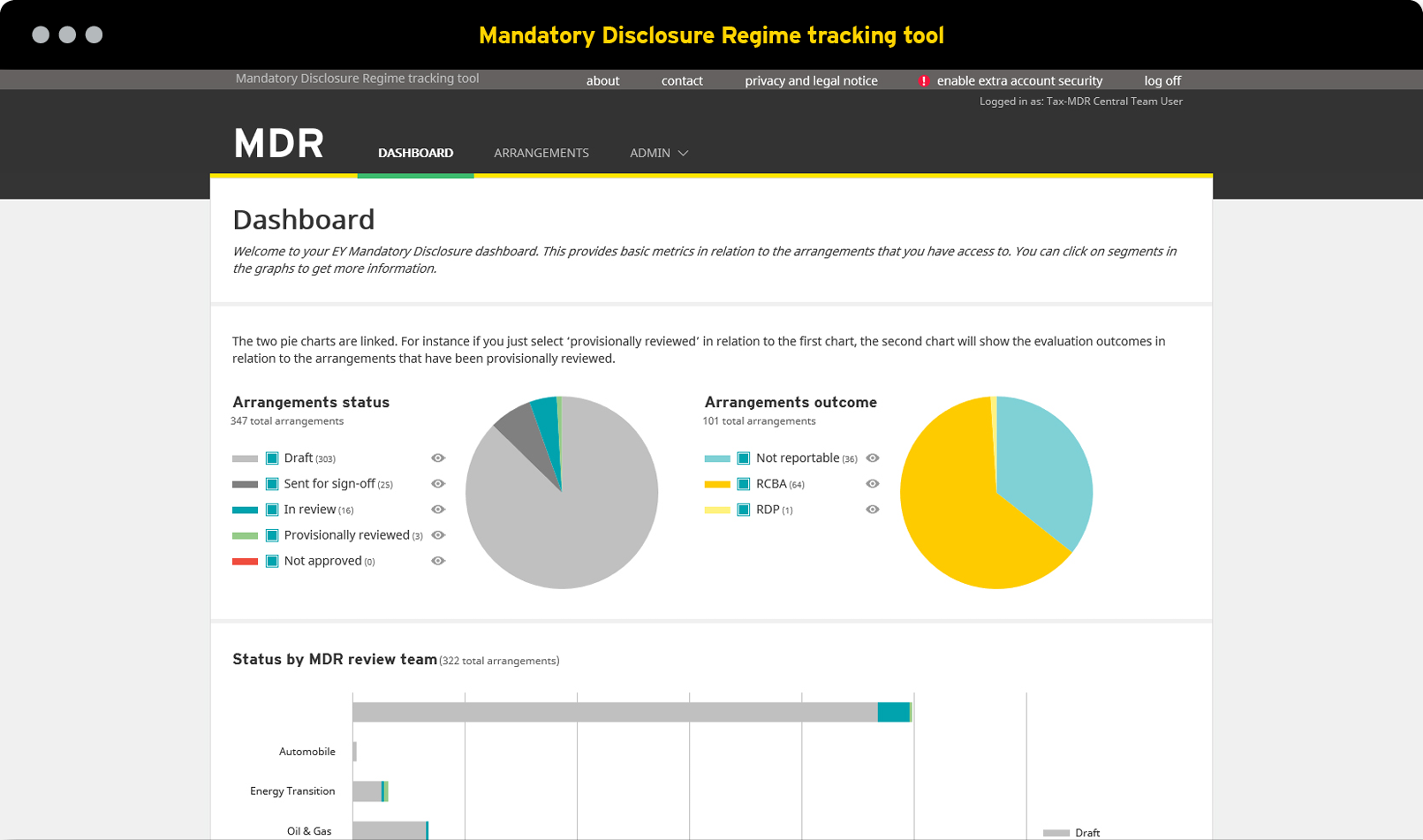Click the "347 total arrangements" text
Image resolution: width=1423 pixels, height=840 pixels.
click(x=287, y=420)
